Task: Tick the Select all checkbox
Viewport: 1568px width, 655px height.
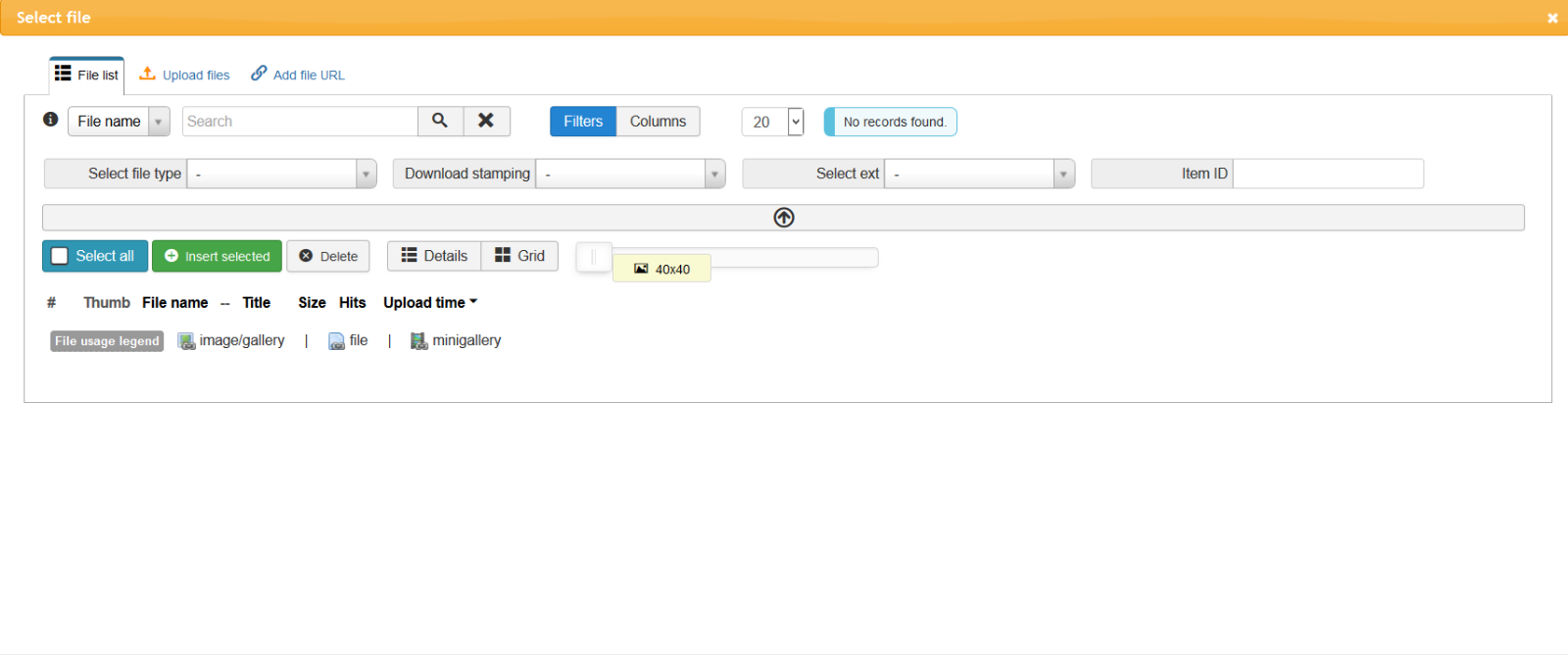Action: pyautogui.click(x=60, y=256)
